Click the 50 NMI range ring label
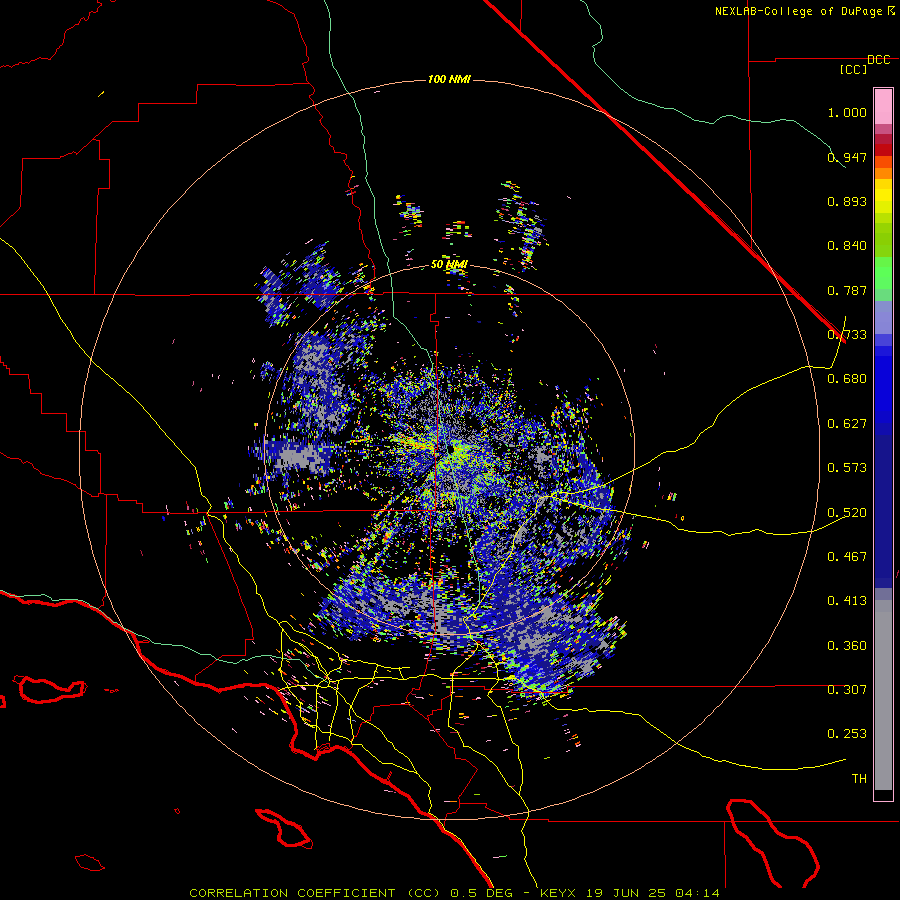 449,265
